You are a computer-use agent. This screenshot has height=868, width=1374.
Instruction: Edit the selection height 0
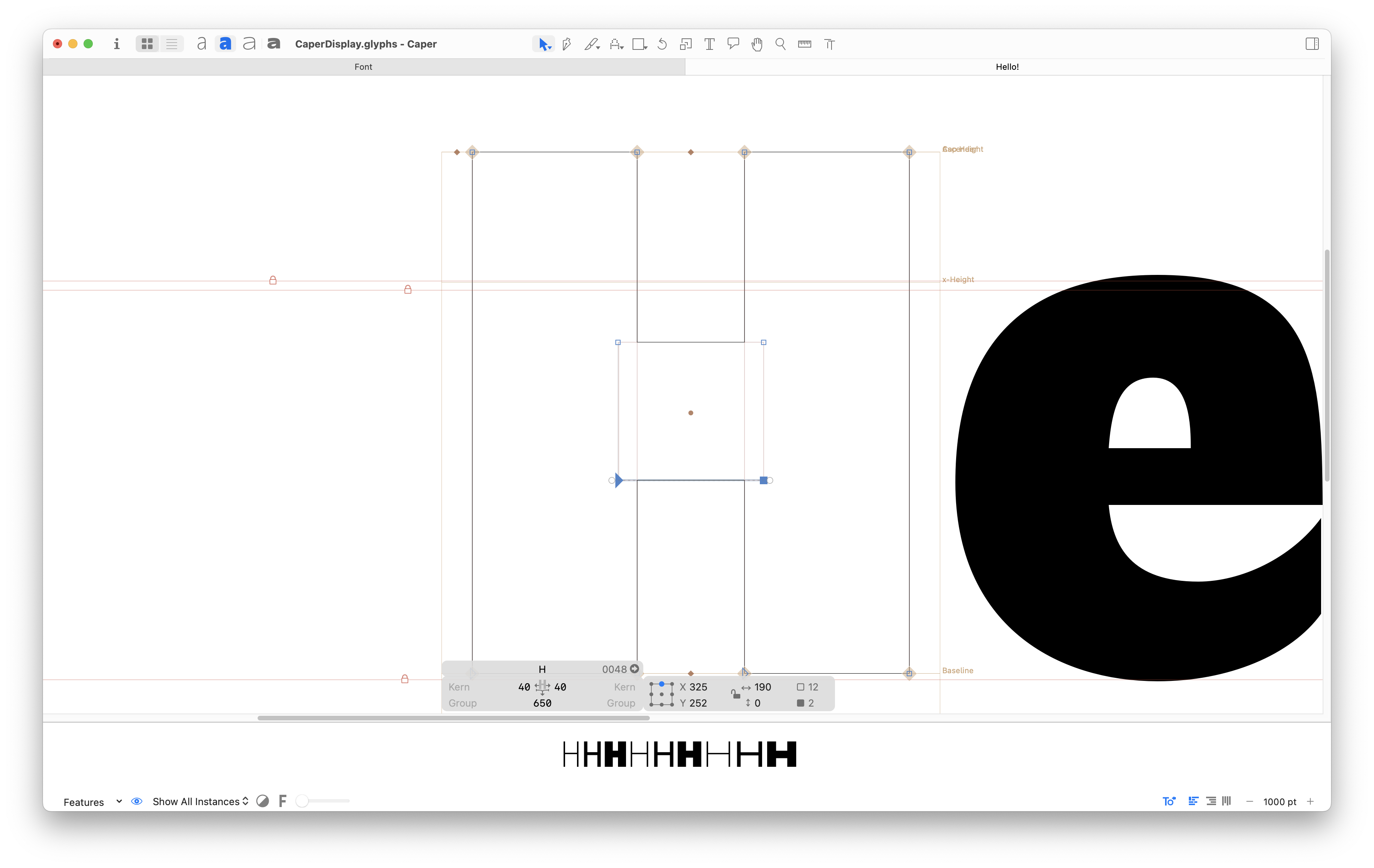(x=757, y=703)
